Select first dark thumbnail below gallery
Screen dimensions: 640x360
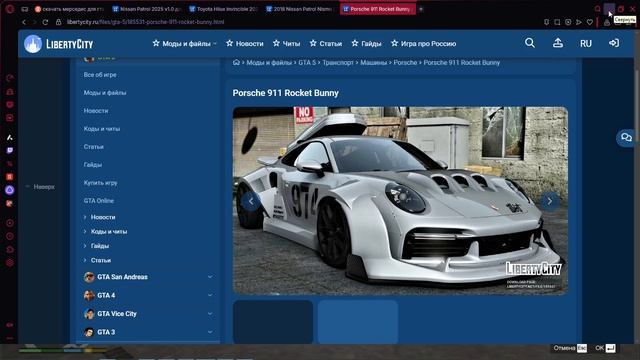point(273,322)
